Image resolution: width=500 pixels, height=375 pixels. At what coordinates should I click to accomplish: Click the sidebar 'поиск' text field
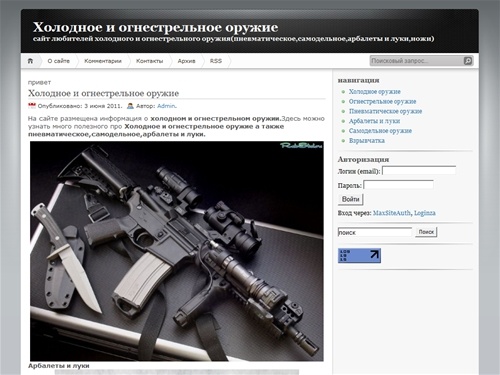click(375, 232)
